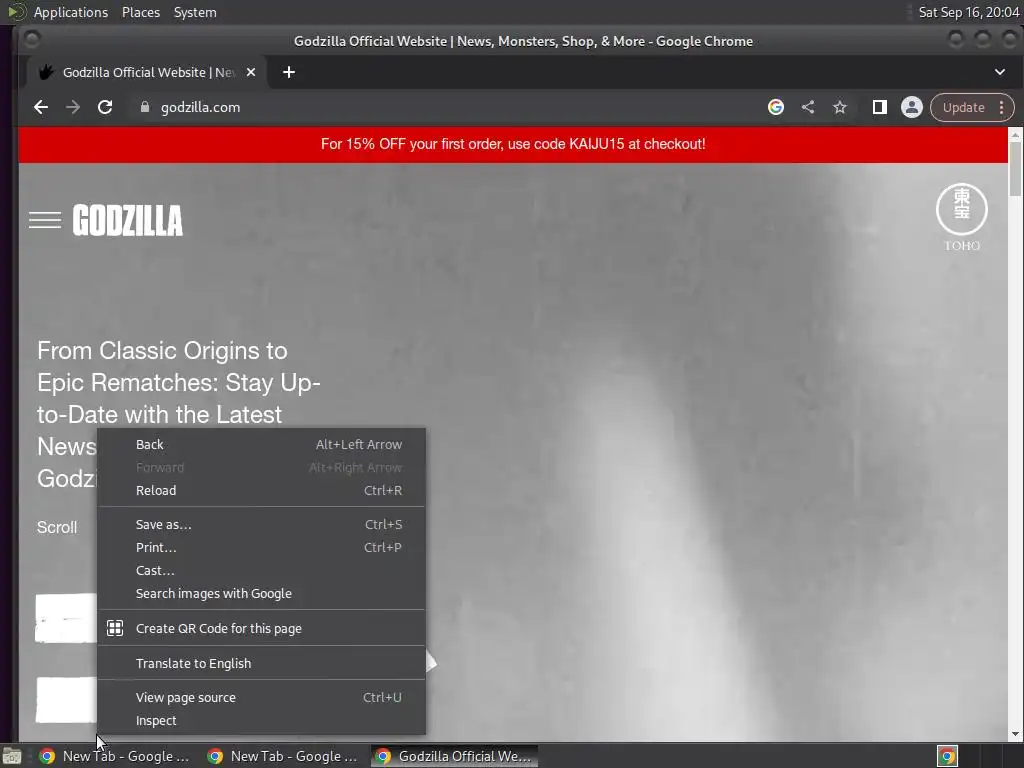
Task: Select the Godzilla Official Website tab
Action: tap(147, 72)
